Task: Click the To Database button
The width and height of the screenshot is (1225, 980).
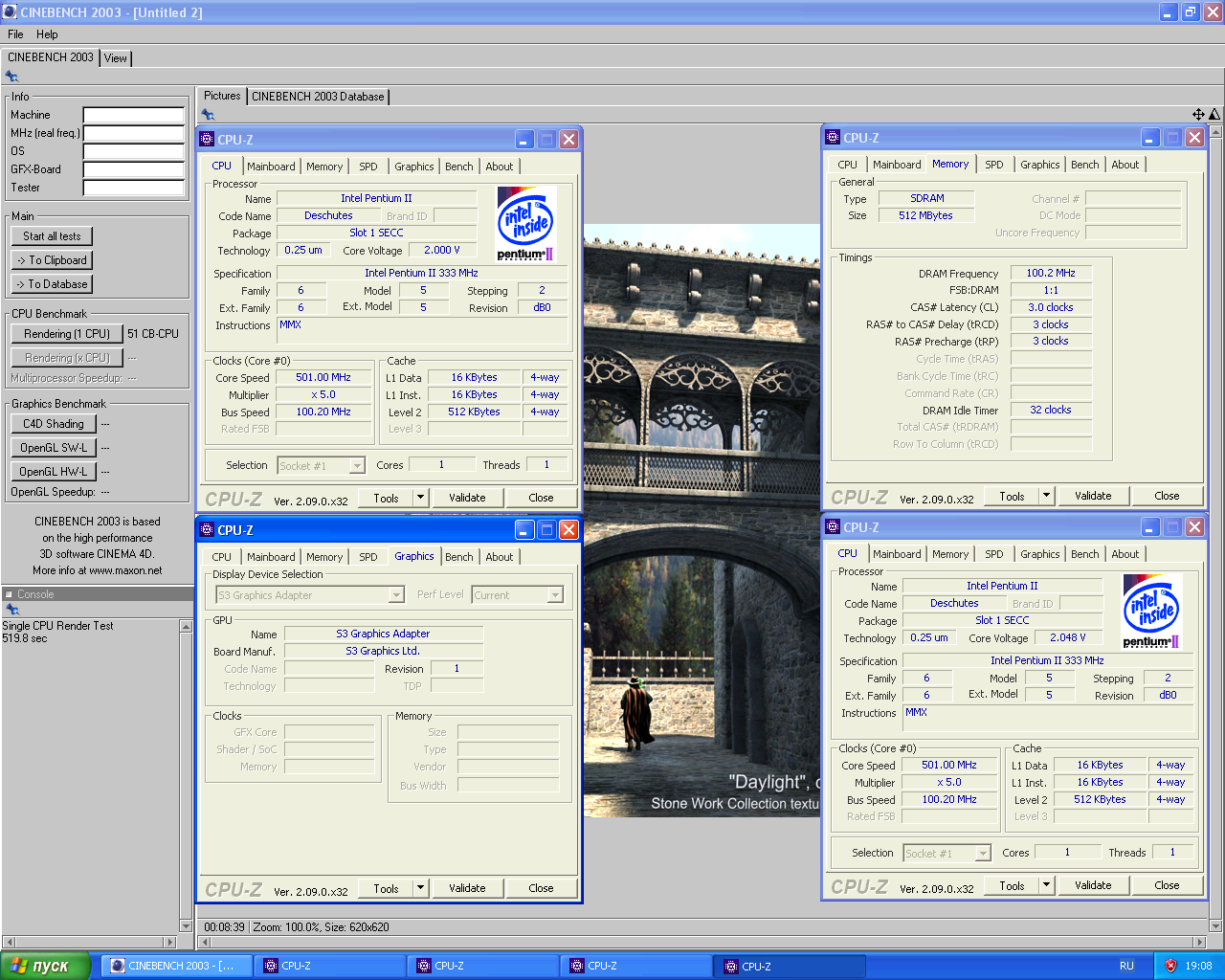Action: tap(53, 284)
